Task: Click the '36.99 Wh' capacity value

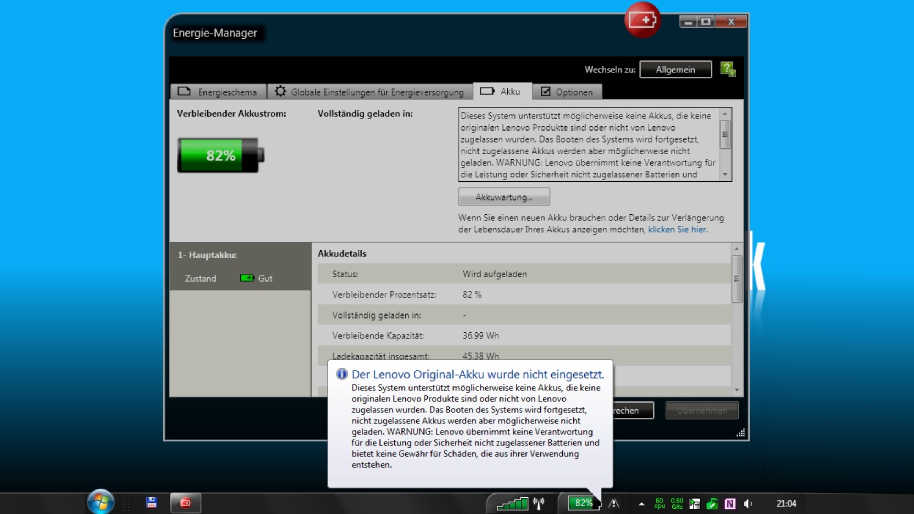Action: pyautogui.click(x=480, y=336)
